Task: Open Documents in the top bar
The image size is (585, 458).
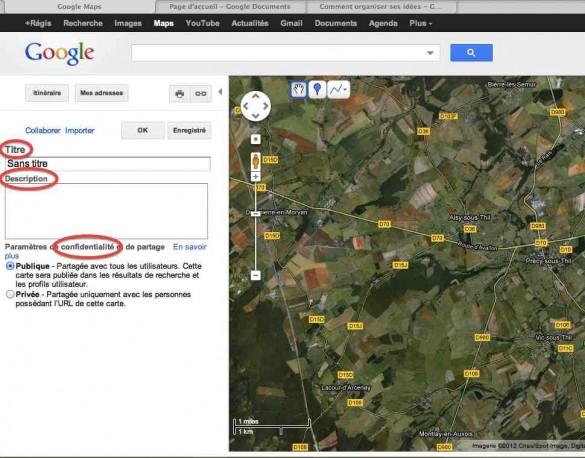Action: point(336,23)
